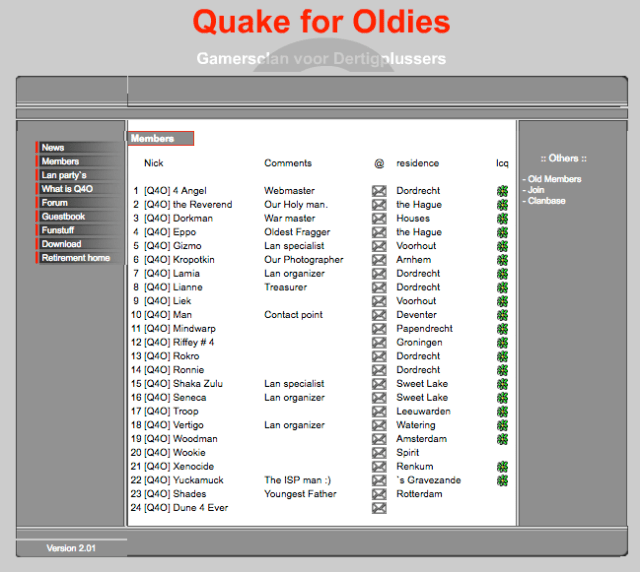Open email envelope for Kropotkin
Screen dimensions: 640x572
point(379,260)
